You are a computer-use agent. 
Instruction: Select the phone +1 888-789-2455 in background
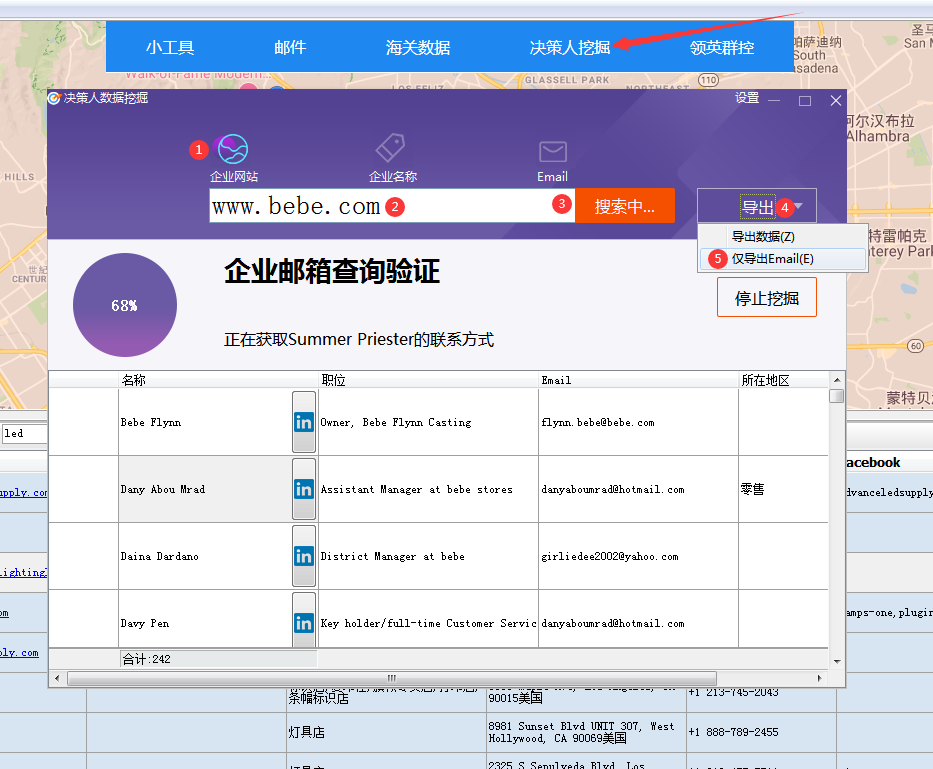coord(761,732)
